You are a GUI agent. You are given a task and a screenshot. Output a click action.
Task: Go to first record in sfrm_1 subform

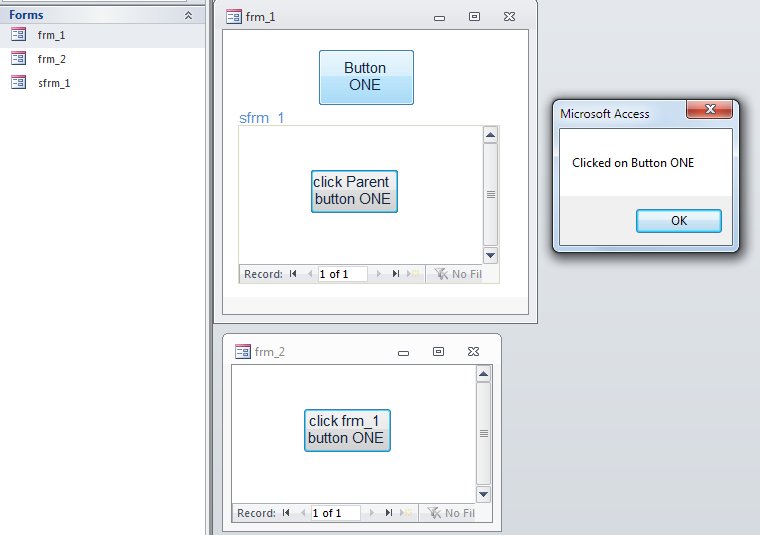[x=293, y=274]
